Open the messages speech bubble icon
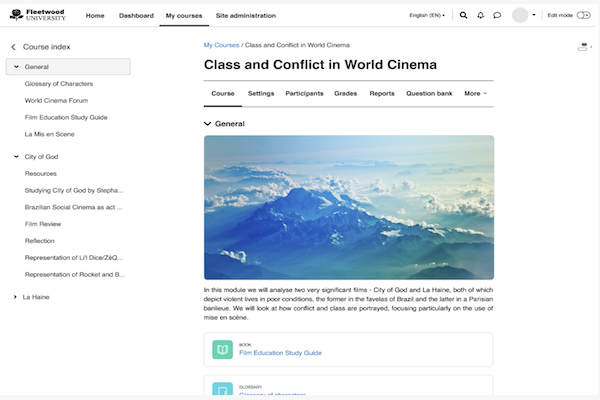This screenshot has height=400, width=600. click(x=497, y=15)
